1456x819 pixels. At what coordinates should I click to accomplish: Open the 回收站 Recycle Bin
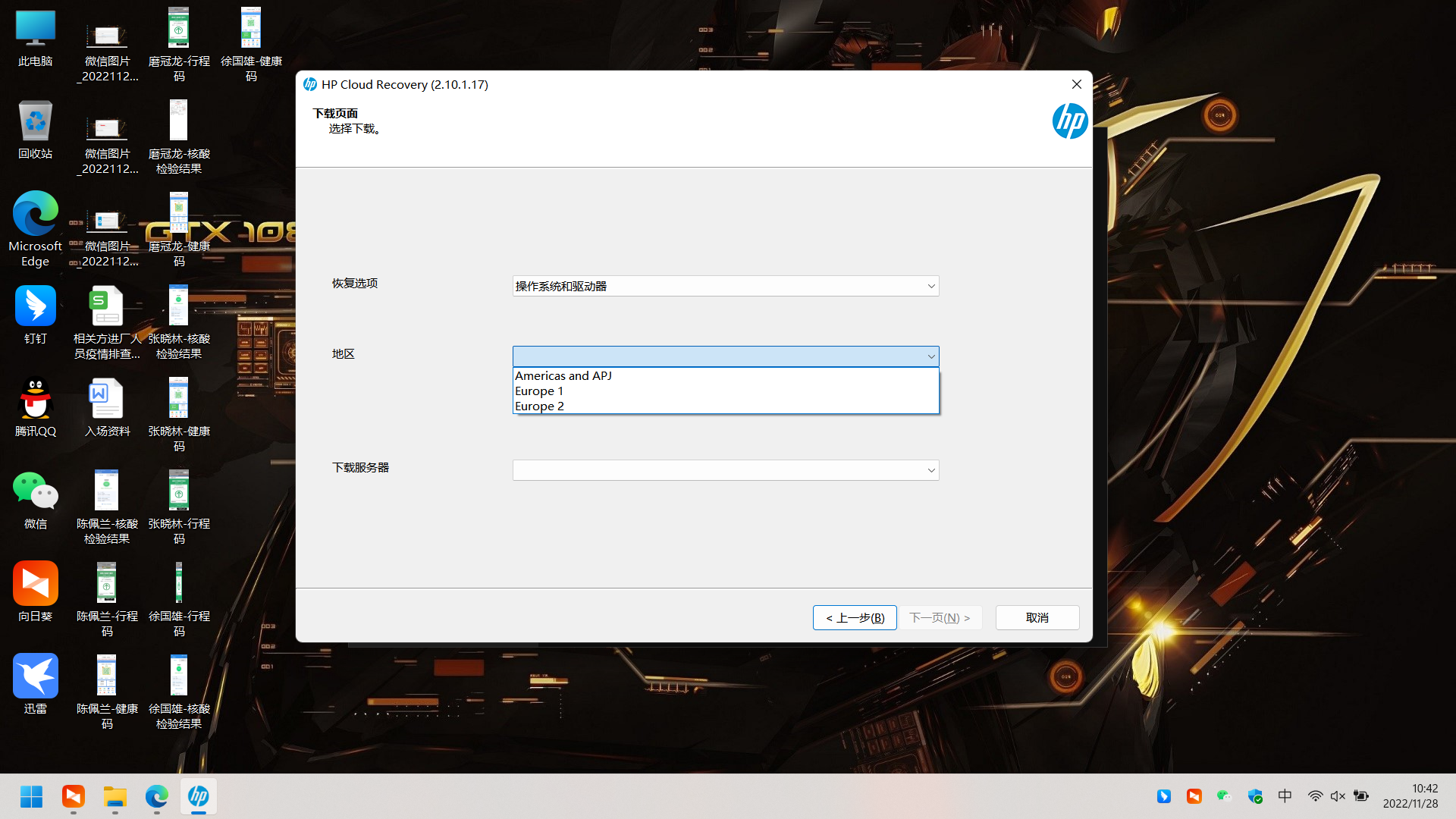[x=35, y=121]
